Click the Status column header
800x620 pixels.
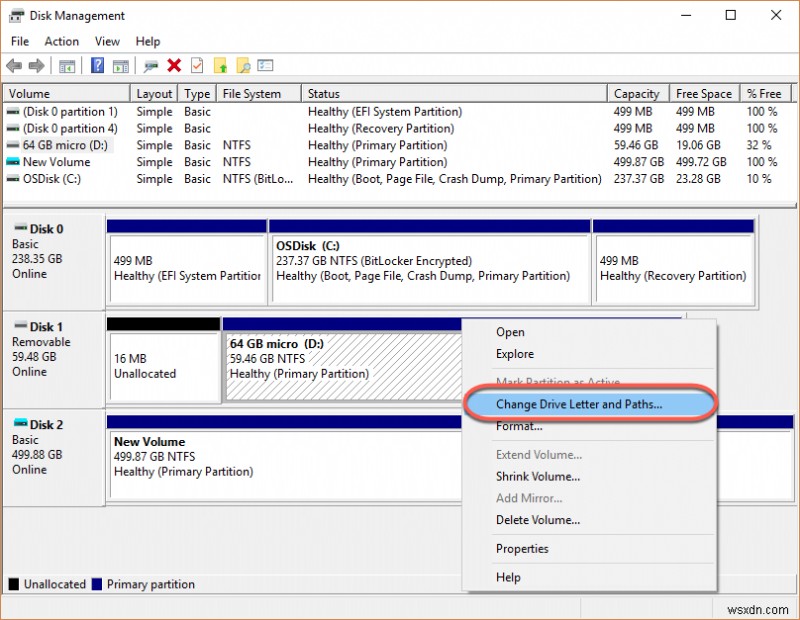[x=454, y=94]
